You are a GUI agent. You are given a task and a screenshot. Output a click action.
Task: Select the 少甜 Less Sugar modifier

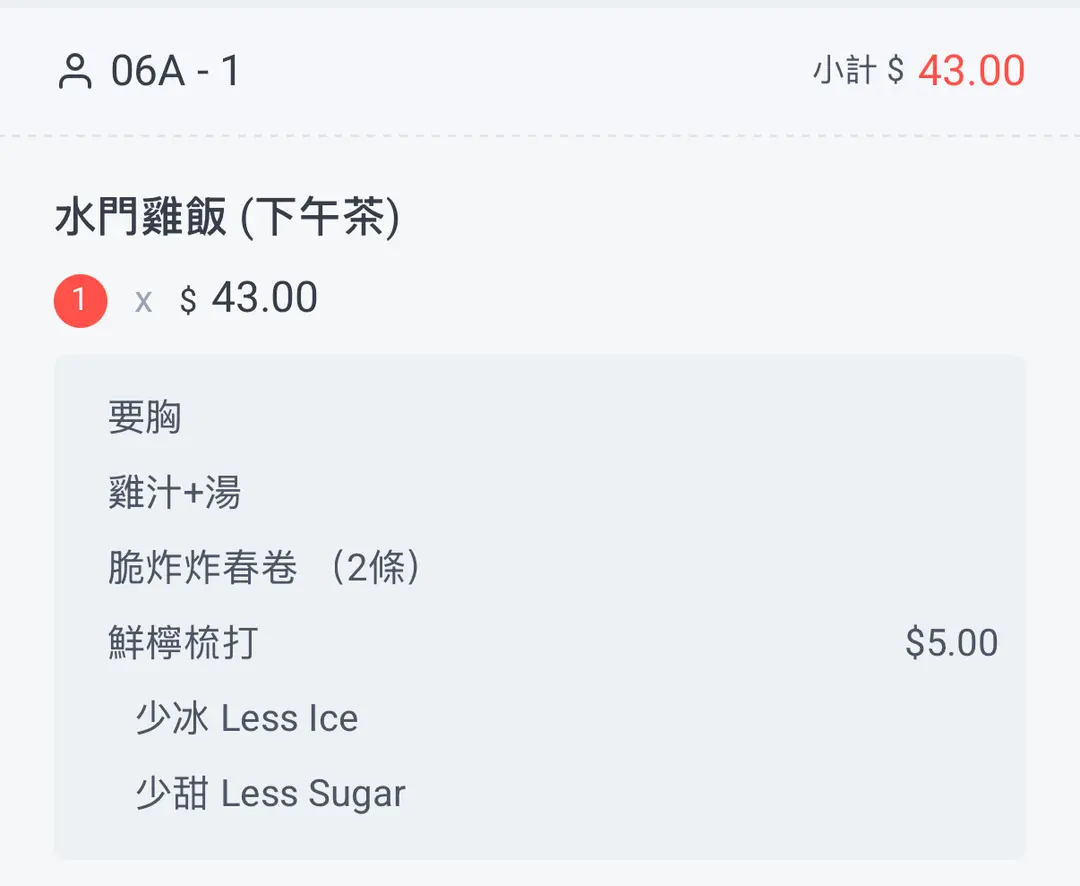click(x=270, y=794)
